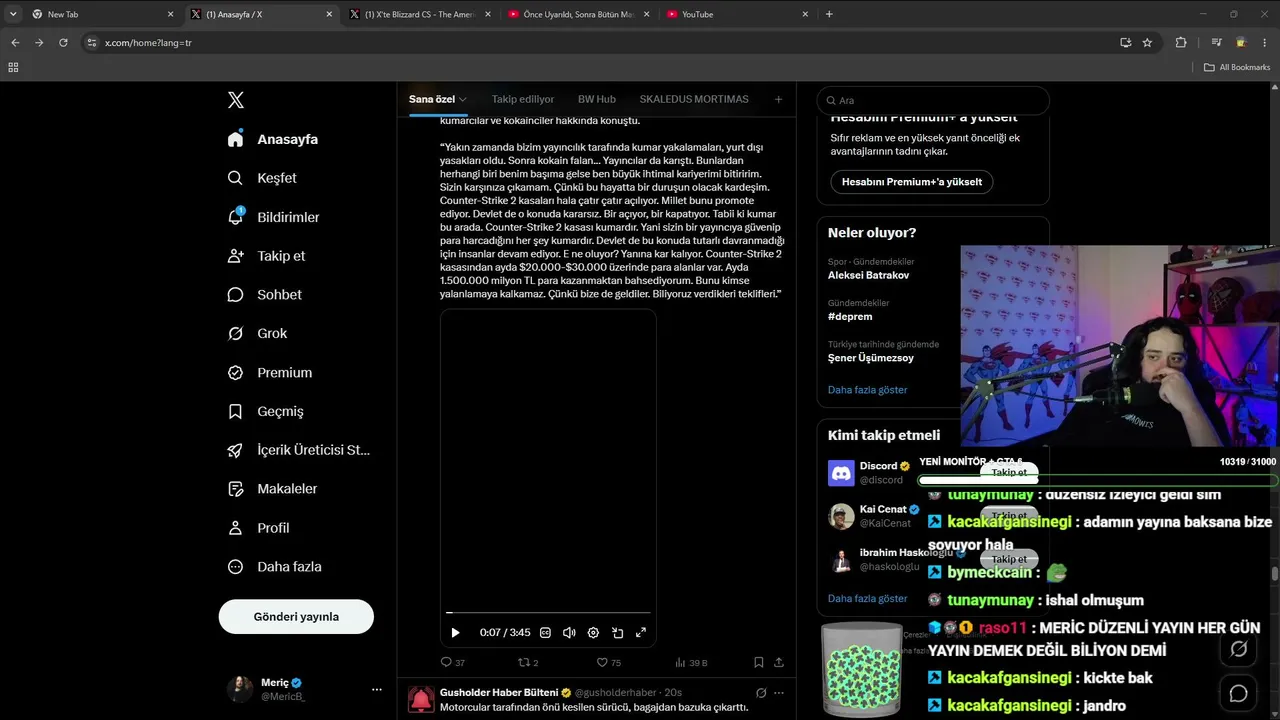1280x720 pixels.
Task: Switch to the New Tab browser tab
Action: coord(103,14)
